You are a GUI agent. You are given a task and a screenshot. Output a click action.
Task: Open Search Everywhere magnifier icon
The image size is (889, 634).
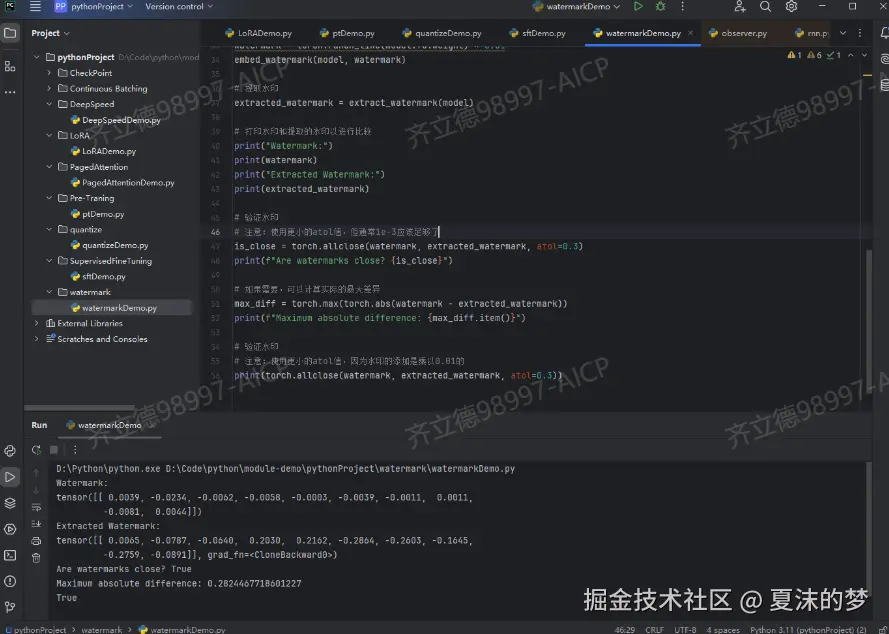click(x=765, y=7)
